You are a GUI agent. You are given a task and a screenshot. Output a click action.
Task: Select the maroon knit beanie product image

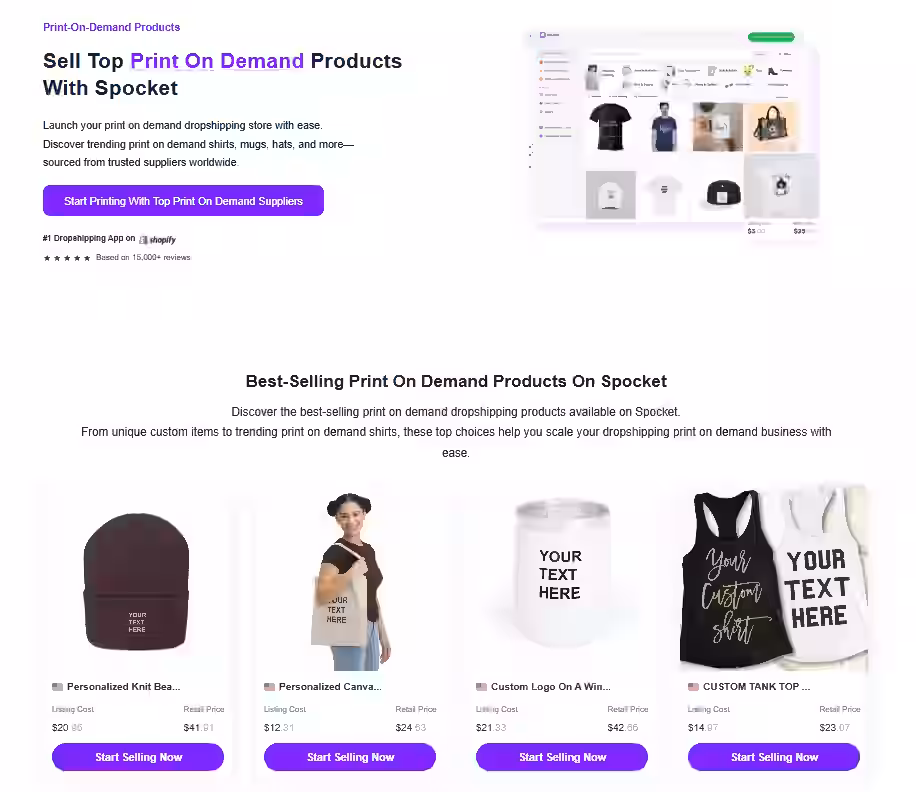coord(137,582)
